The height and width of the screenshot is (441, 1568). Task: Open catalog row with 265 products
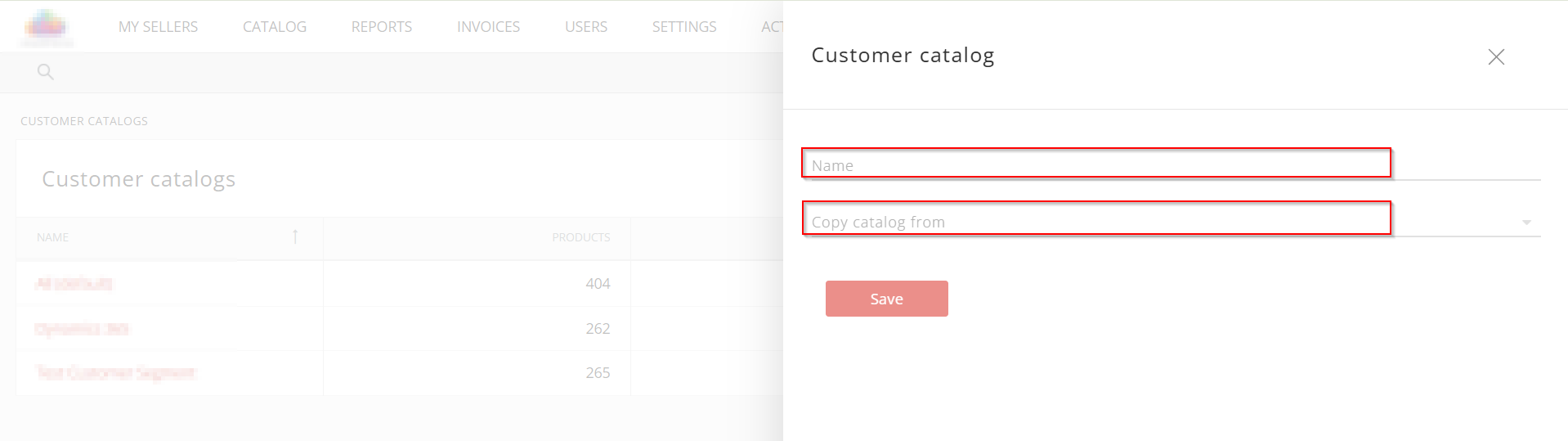116,373
